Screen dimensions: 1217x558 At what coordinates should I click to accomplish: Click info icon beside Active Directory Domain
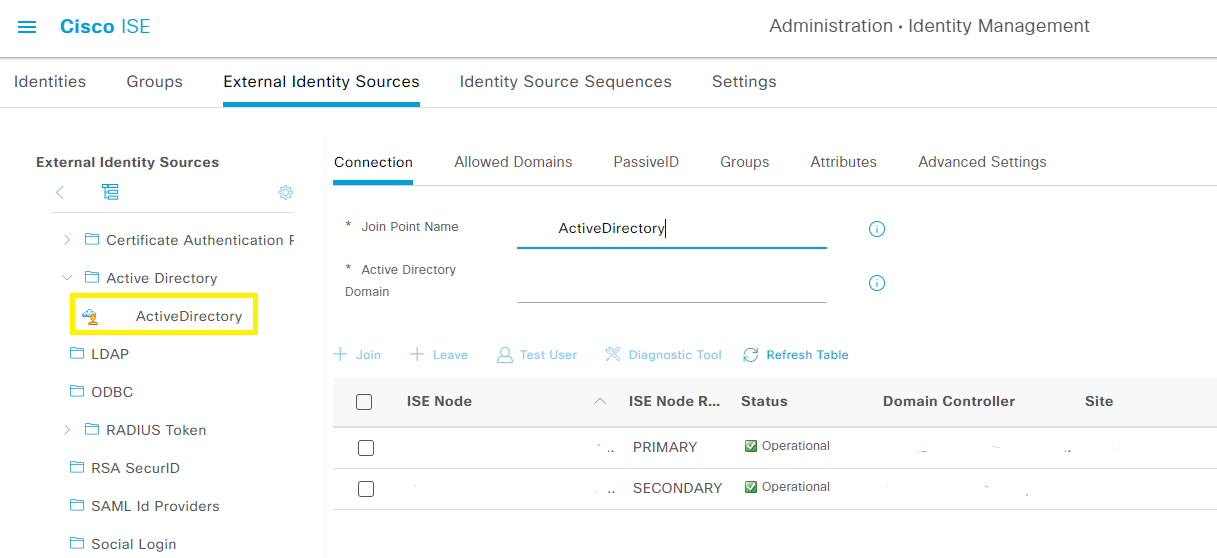[x=877, y=283]
